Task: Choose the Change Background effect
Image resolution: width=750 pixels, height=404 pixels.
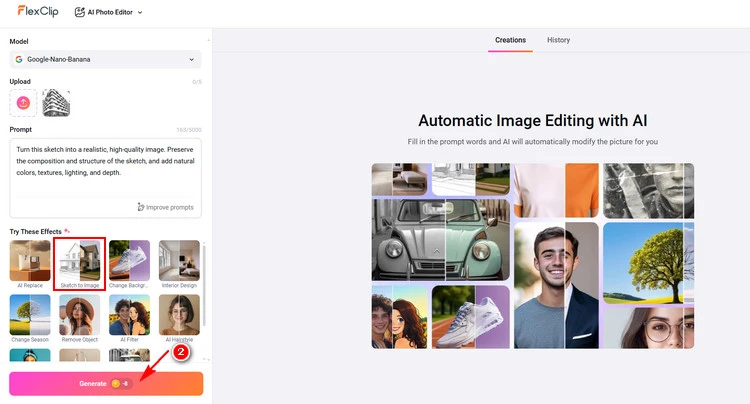Action: coord(129,264)
